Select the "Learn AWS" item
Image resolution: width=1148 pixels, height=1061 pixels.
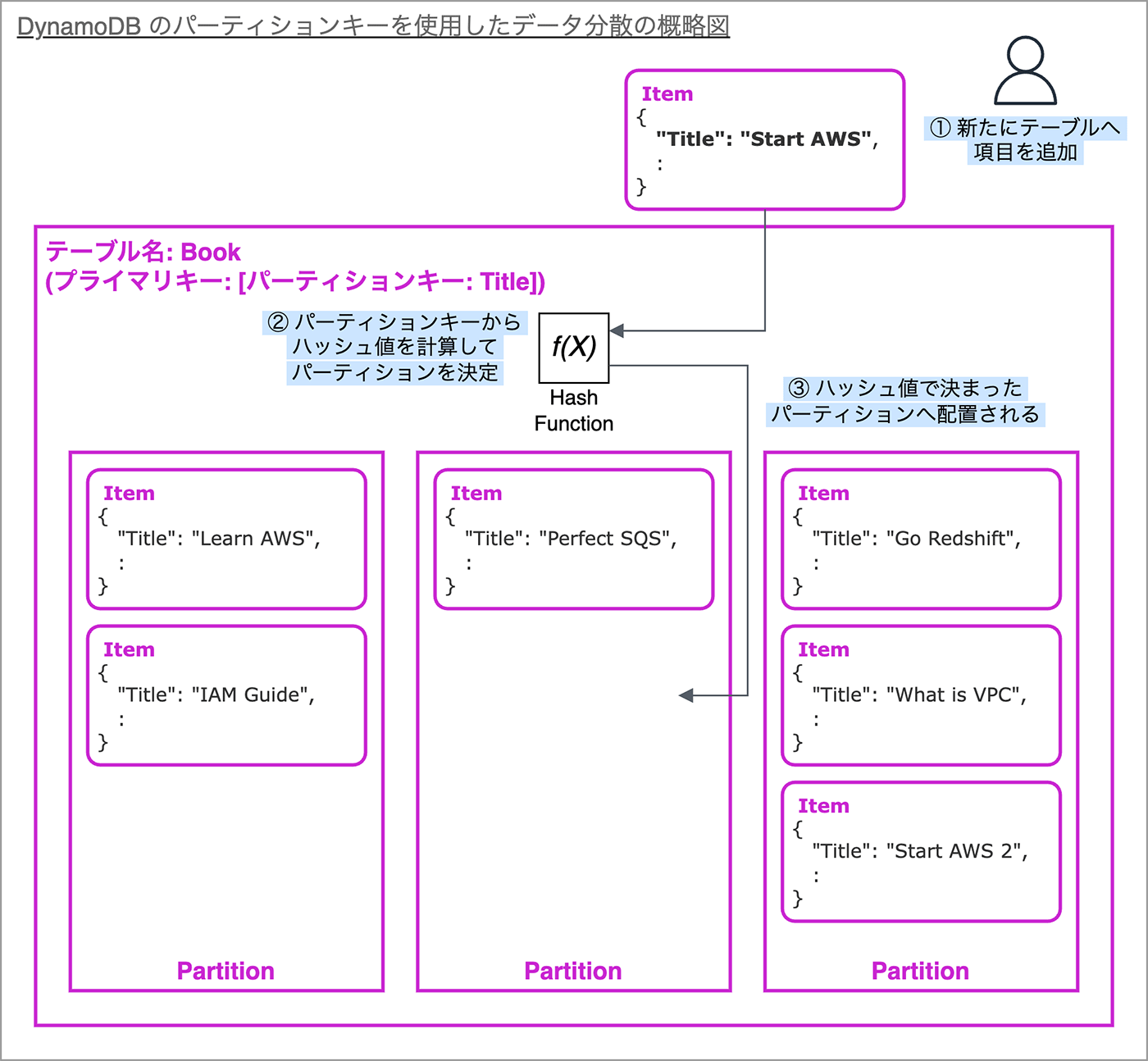[x=225, y=539]
